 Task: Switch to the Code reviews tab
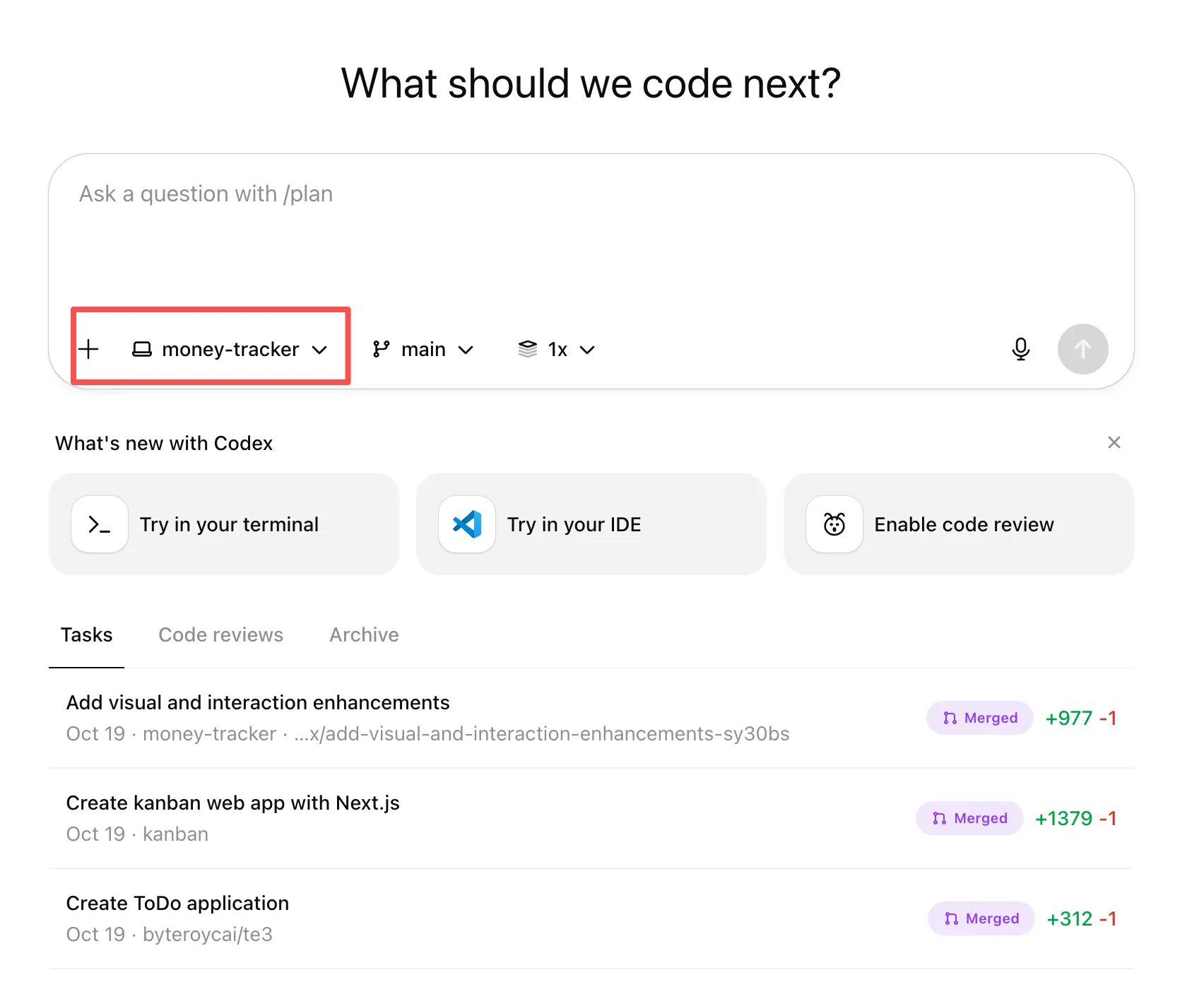coord(220,634)
